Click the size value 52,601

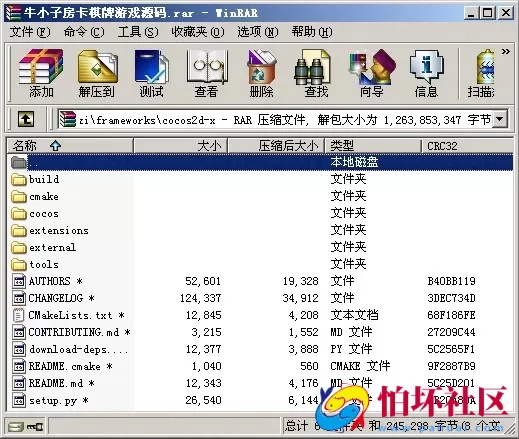[x=203, y=281]
